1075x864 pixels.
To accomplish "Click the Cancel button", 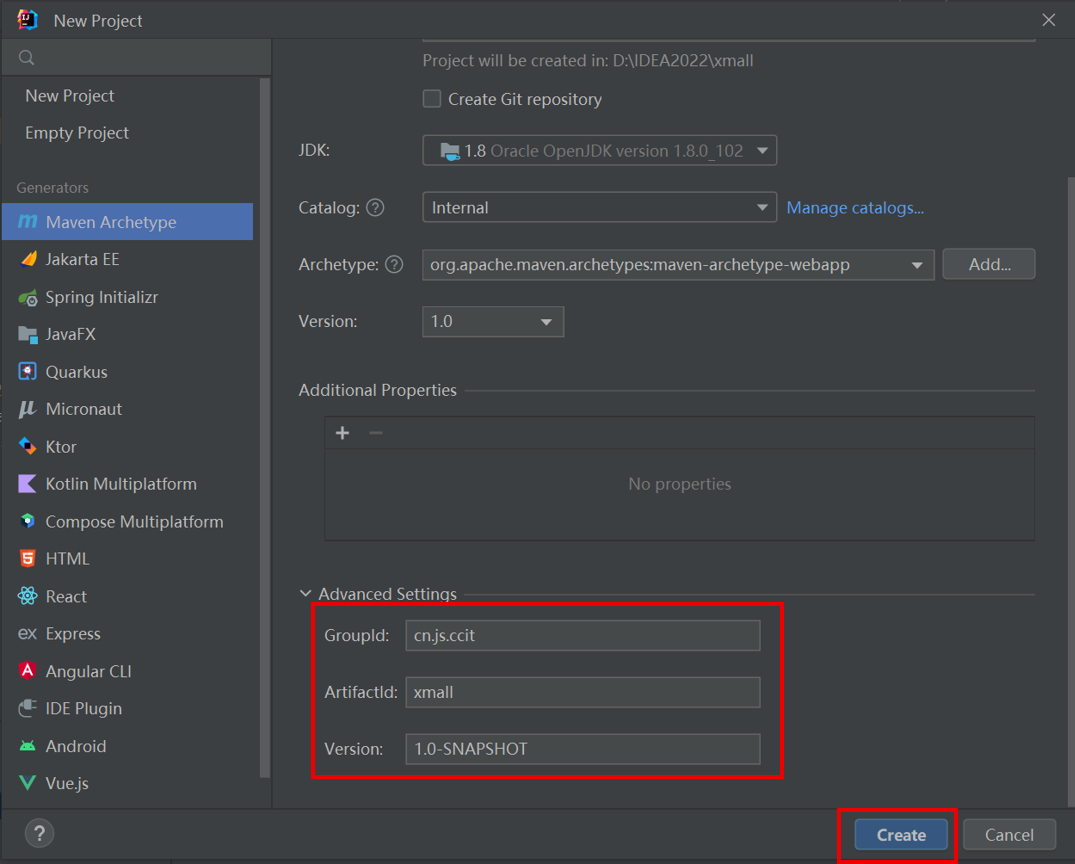I will click(x=1009, y=835).
